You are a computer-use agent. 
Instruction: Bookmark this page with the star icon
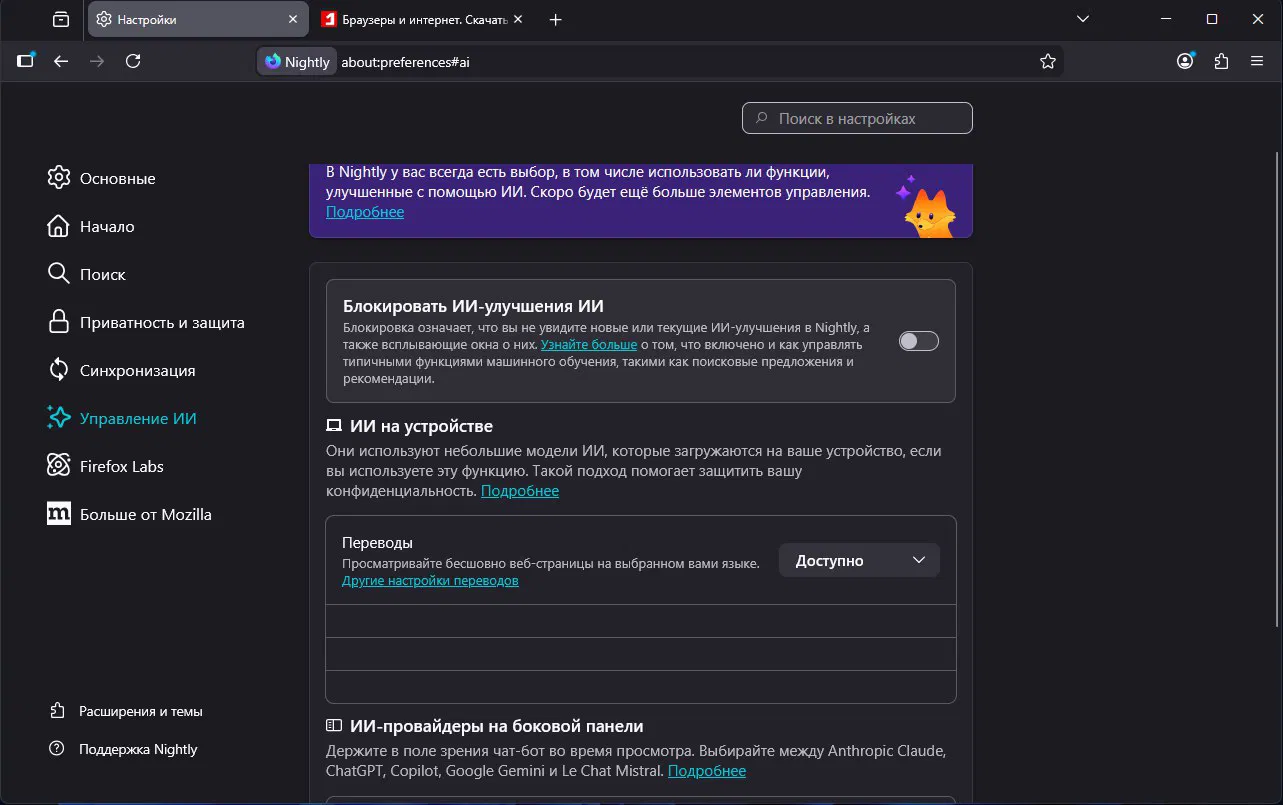pyautogui.click(x=1047, y=62)
